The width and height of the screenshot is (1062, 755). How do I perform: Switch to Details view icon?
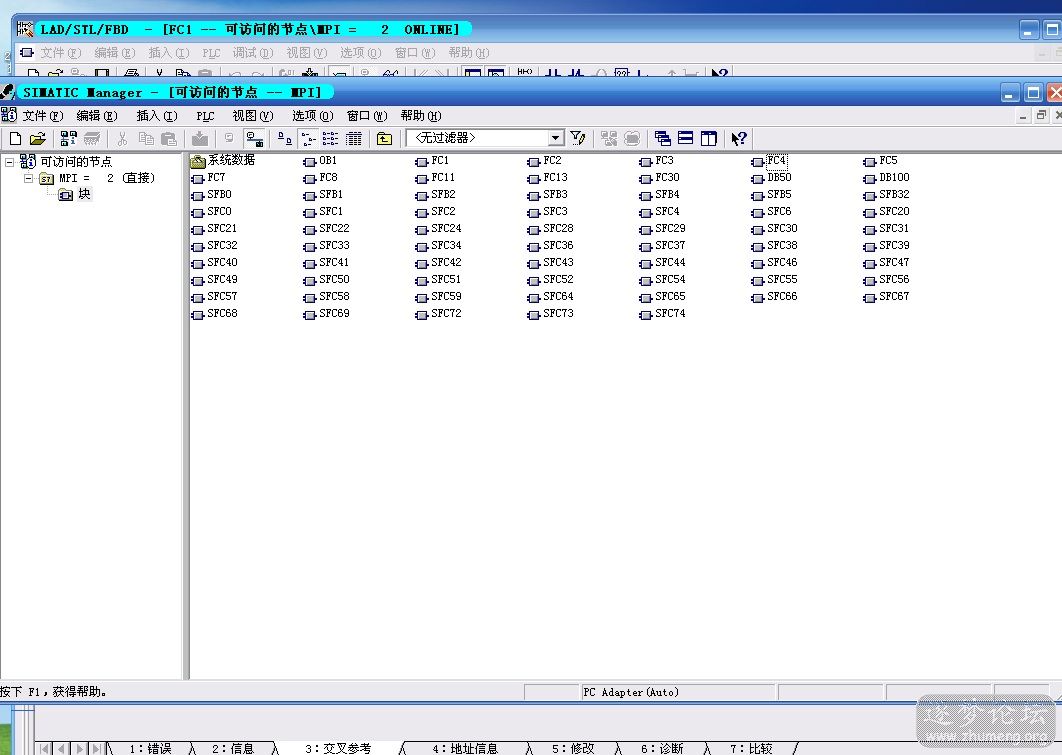354,139
